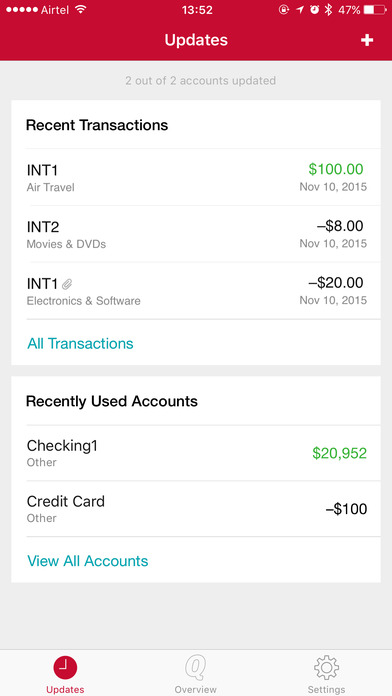Open View All Accounts link
The height and width of the screenshot is (696, 392).
pos(88,561)
